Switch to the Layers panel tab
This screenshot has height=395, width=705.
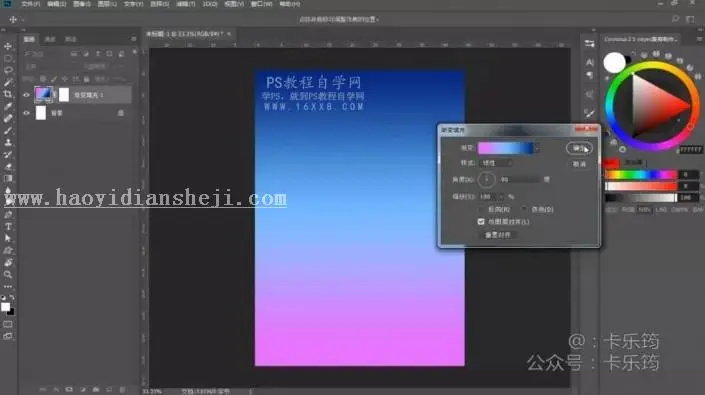[x=29, y=40]
